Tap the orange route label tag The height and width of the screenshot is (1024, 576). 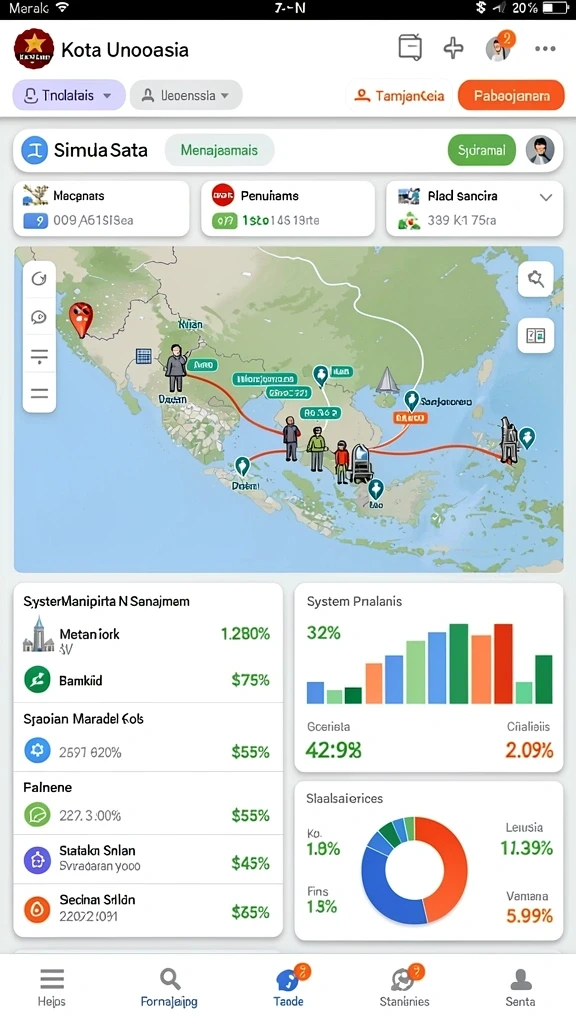(x=410, y=418)
